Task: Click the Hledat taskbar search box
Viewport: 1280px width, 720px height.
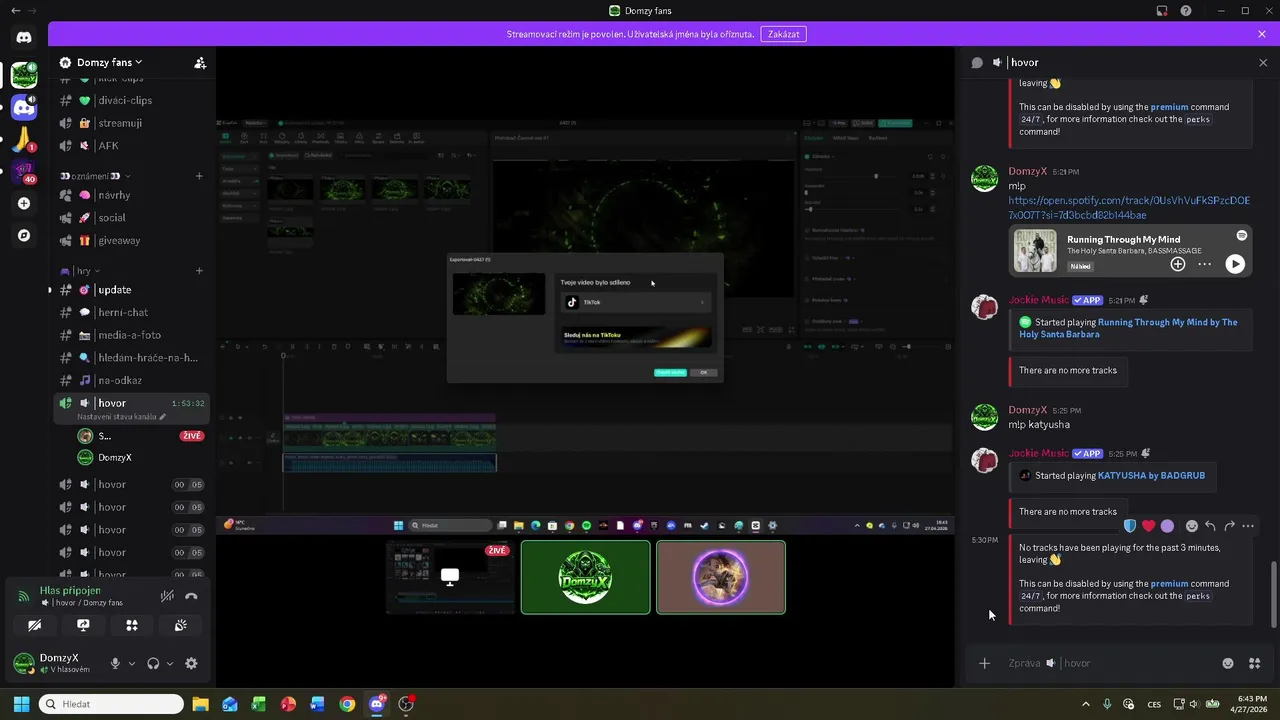Action: pyautogui.click(x=111, y=704)
